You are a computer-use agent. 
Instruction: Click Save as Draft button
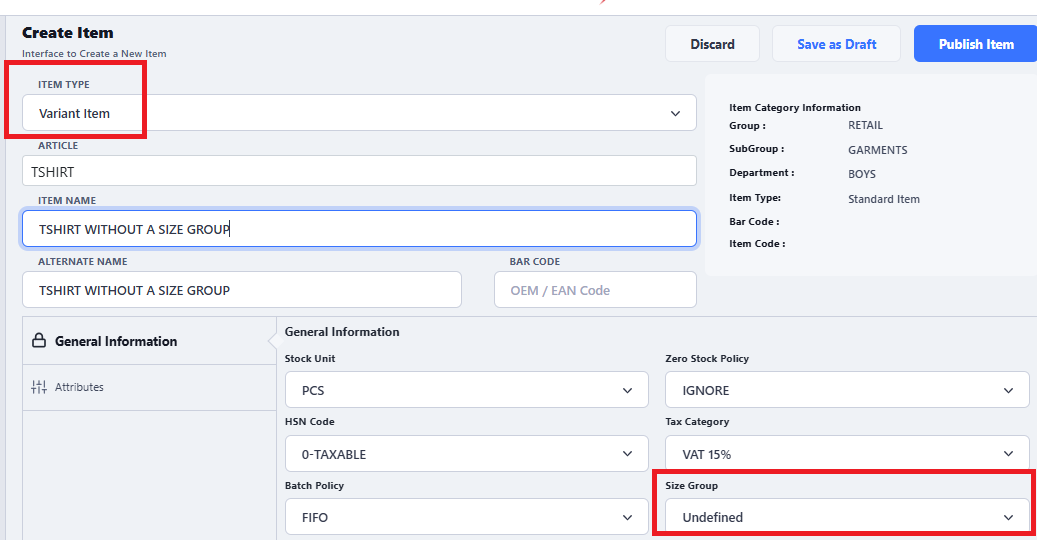pos(836,44)
